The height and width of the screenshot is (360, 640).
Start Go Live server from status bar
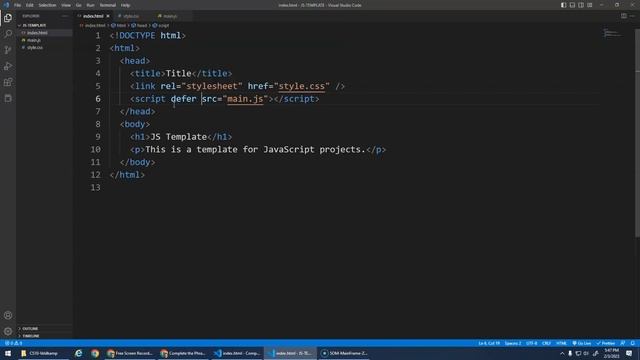[582, 343]
